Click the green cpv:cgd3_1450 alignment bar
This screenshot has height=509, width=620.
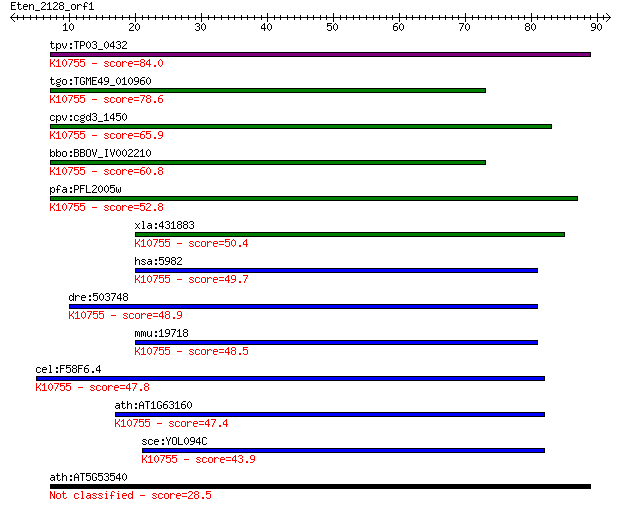(x=301, y=127)
